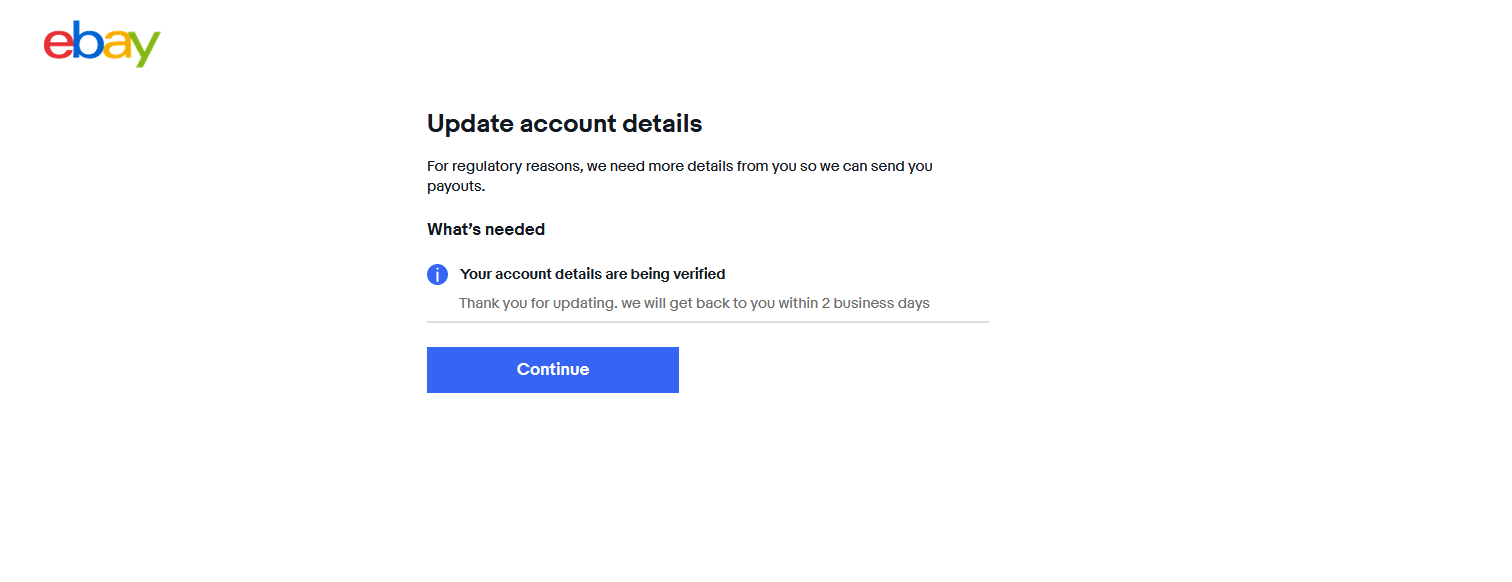Click the 'What's needed' subheading
This screenshot has width=1512, height=582.
[486, 229]
